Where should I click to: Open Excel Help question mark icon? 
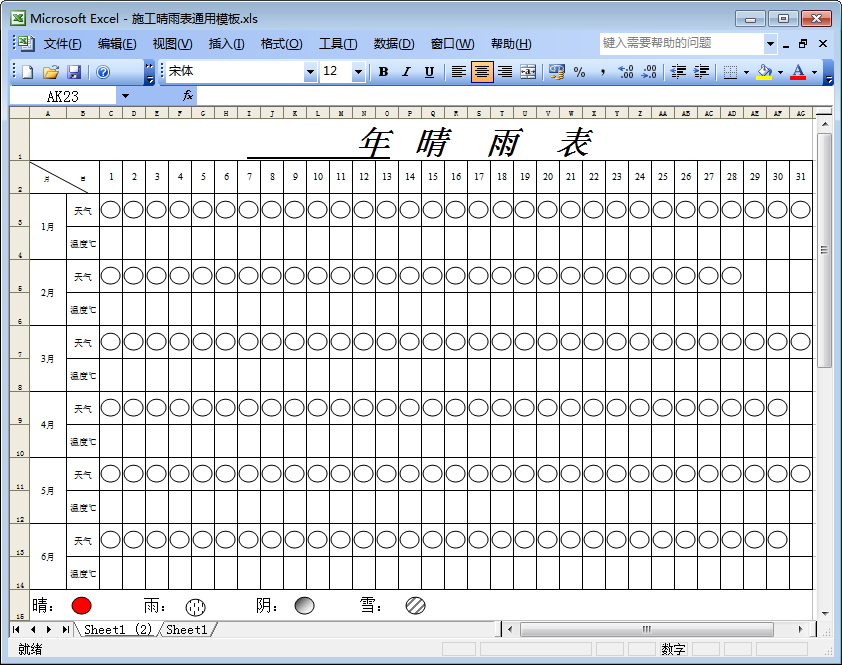pos(103,72)
